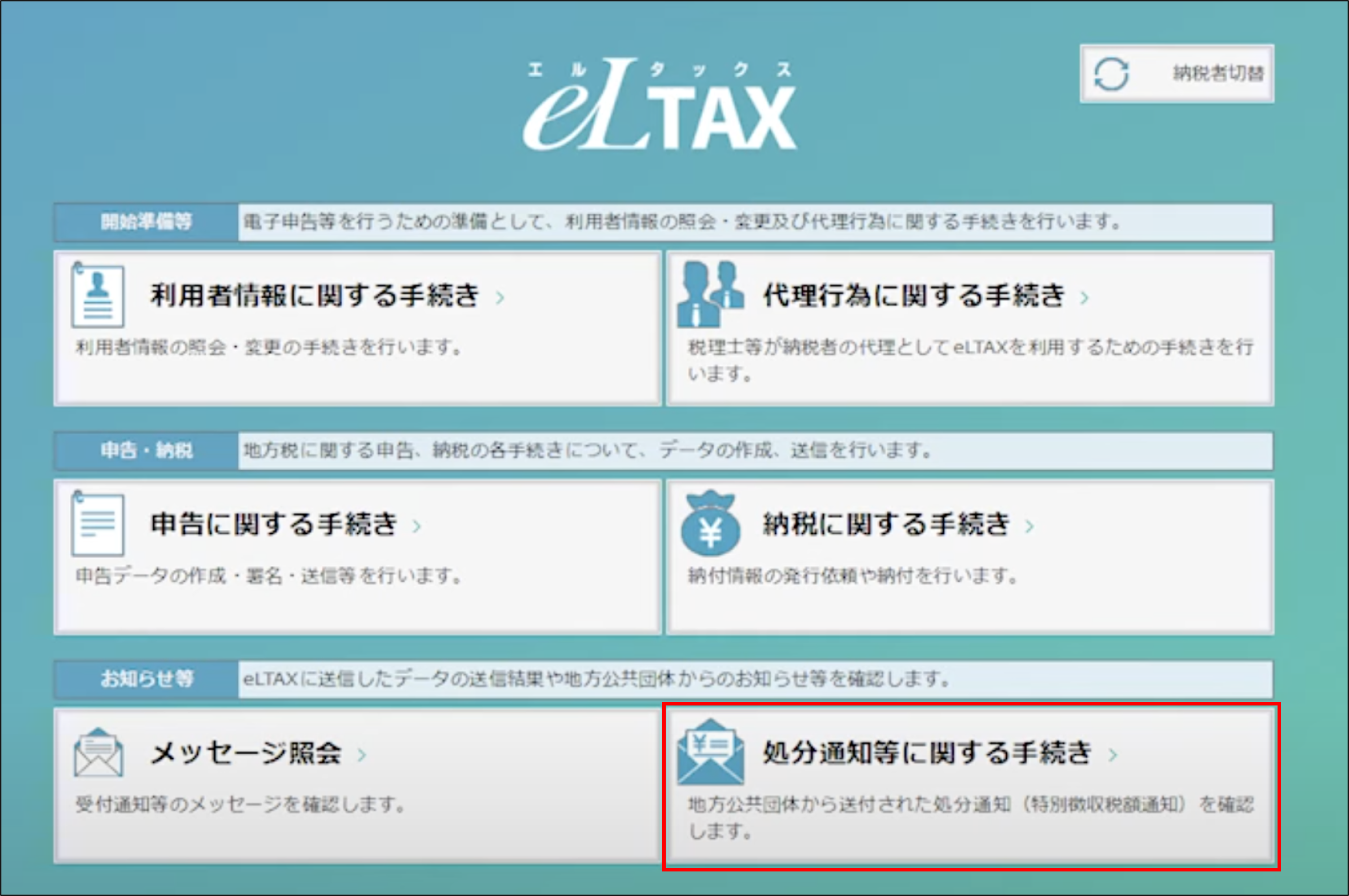Click the 納税者切替 refresh arrows icon
The height and width of the screenshot is (896, 1349).
(x=1111, y=74)
